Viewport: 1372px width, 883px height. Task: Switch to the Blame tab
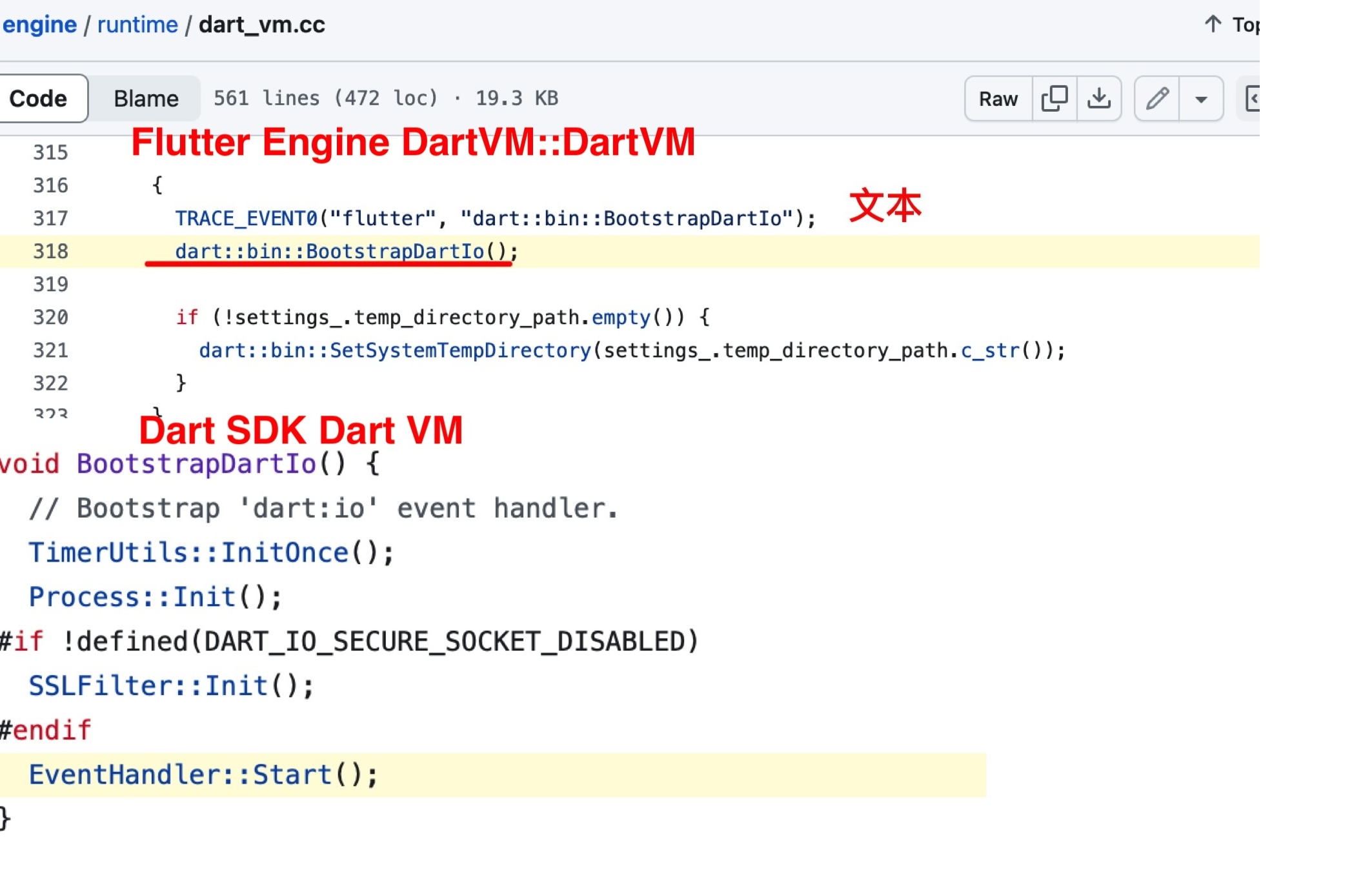(x=146, y=98)
